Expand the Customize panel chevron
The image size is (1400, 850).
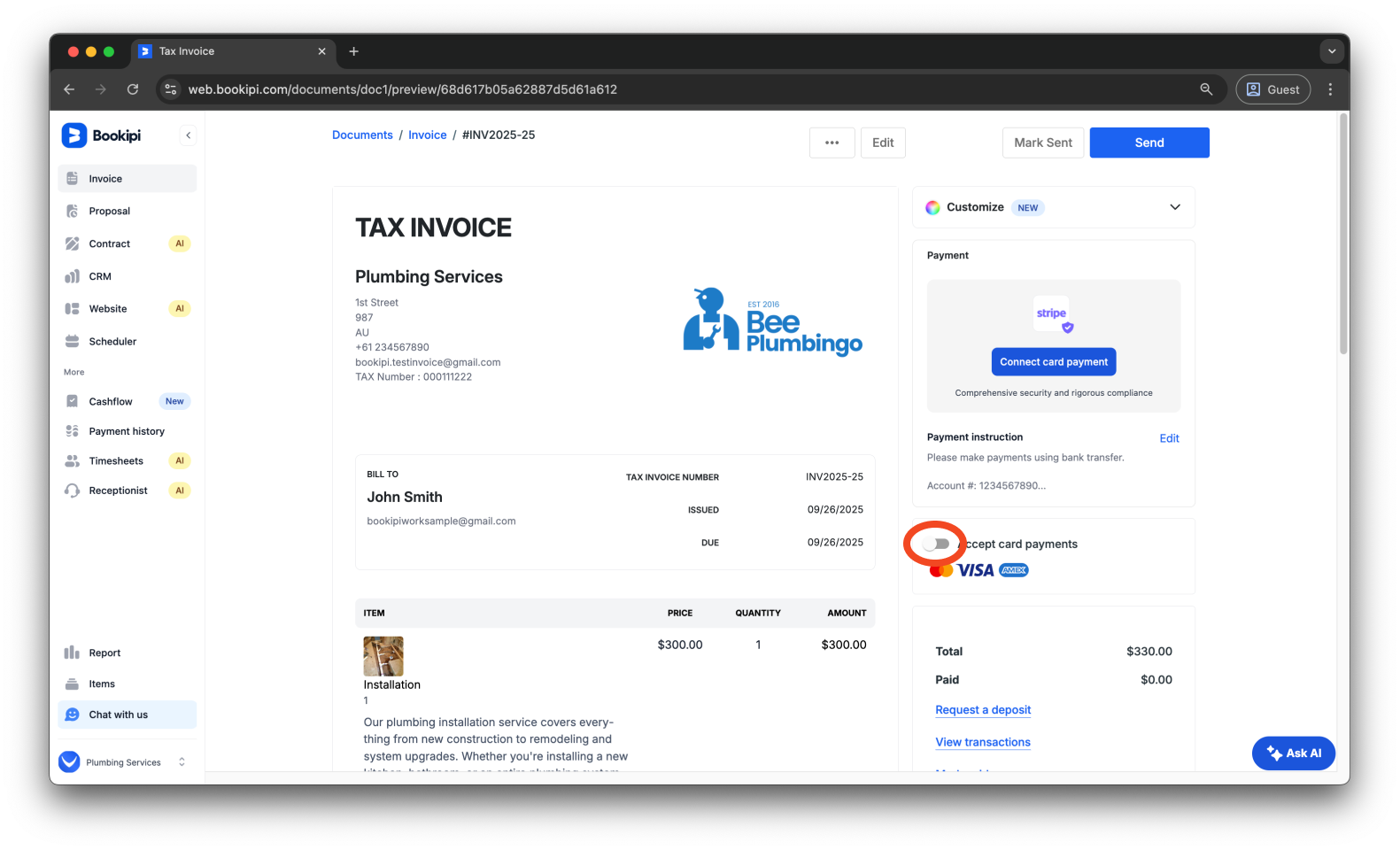tap(1175, 207)
